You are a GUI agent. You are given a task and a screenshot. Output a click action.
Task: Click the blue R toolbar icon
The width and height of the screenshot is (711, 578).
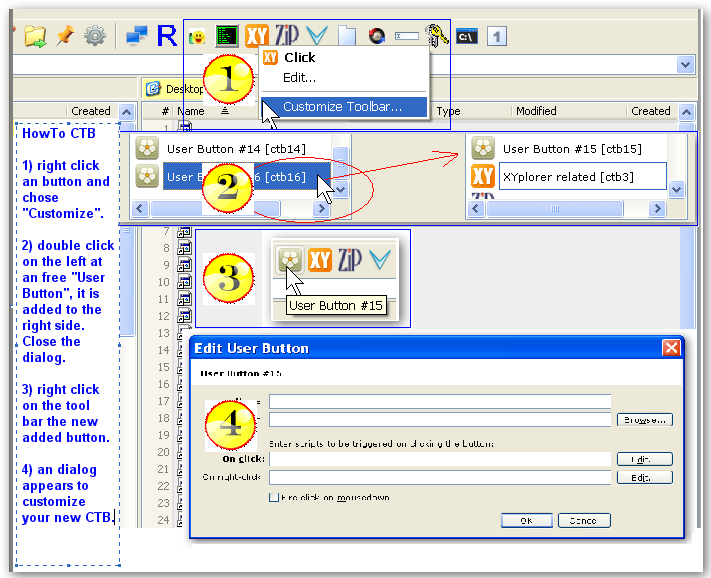point(166,36)
